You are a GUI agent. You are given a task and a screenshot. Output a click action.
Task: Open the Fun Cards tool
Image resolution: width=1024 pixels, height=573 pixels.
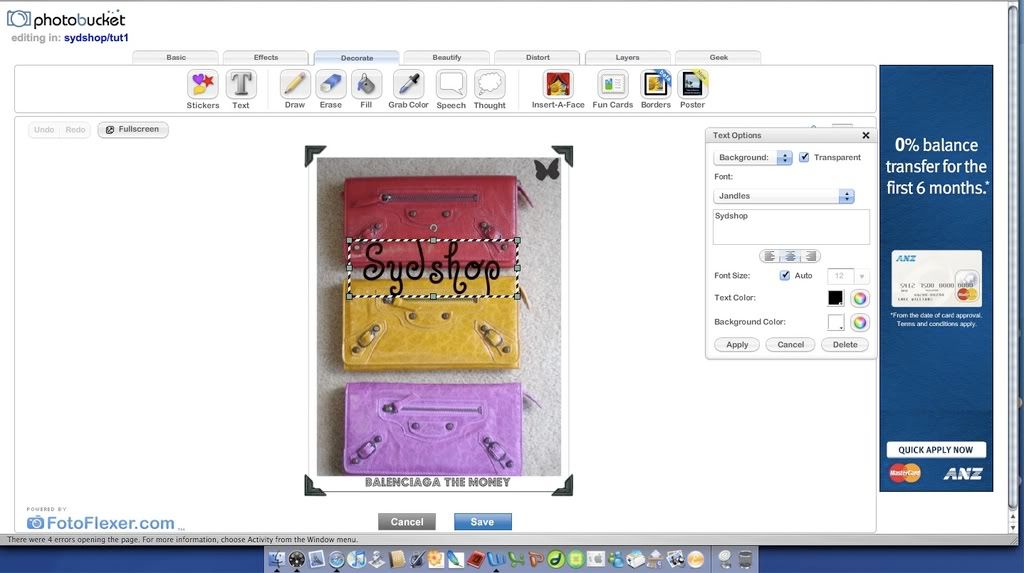(x=613, y=84)
